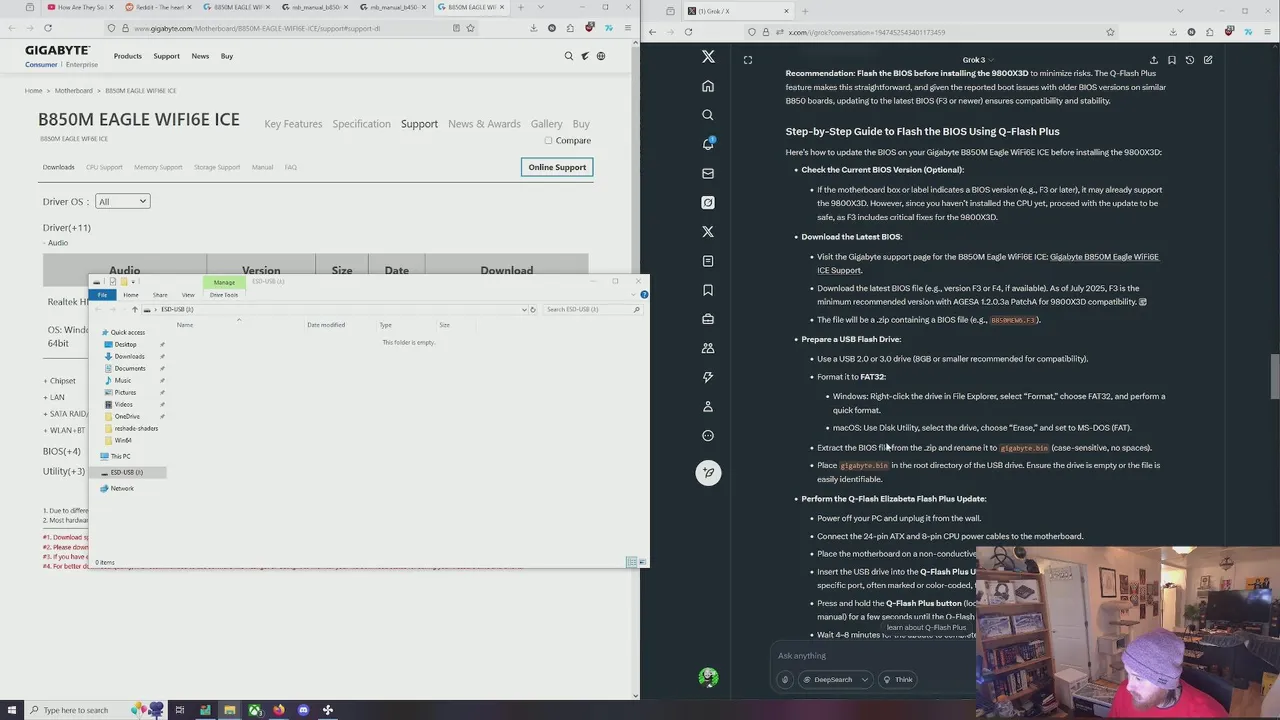The image size is (1280, 720).
Task: Select reshade-shaders folder in navigation pane
Action: tap(136, 428)
